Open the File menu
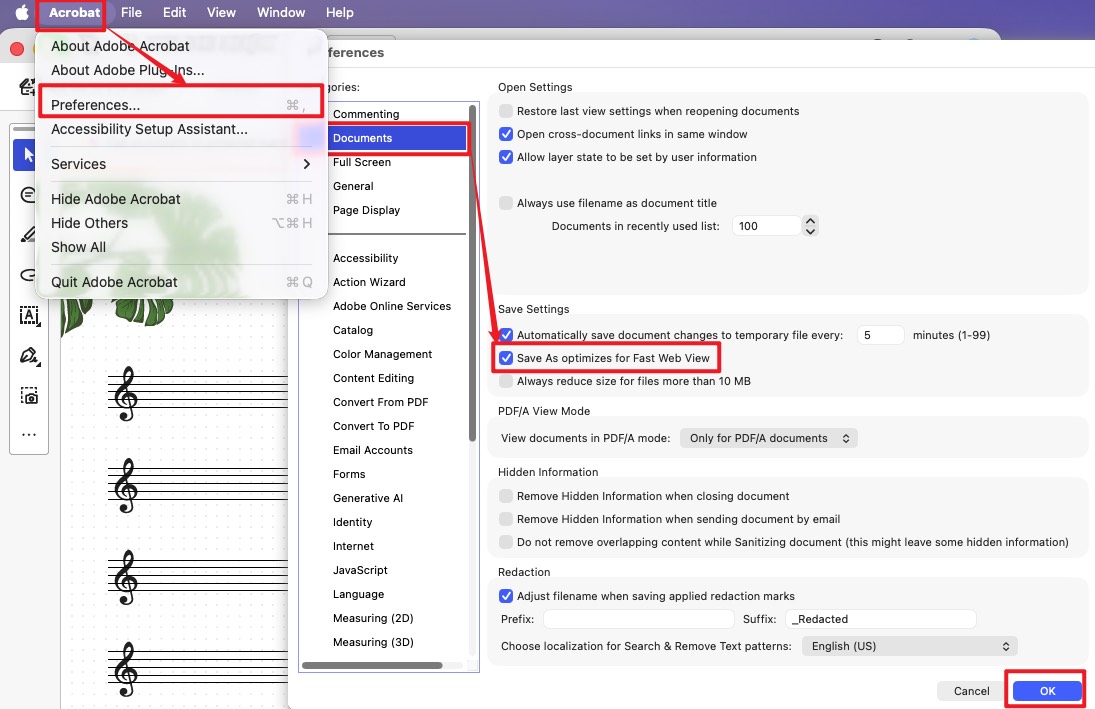Screen dimensions: 1095x709 click(x=131, y=13)
